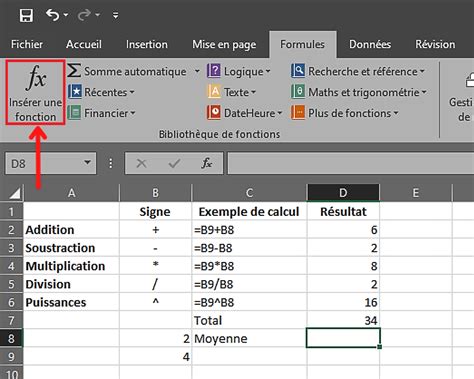This screenshot has height=379, width=474.
Task: Open the Logique functions menu
Action: [x=239, y=71]
